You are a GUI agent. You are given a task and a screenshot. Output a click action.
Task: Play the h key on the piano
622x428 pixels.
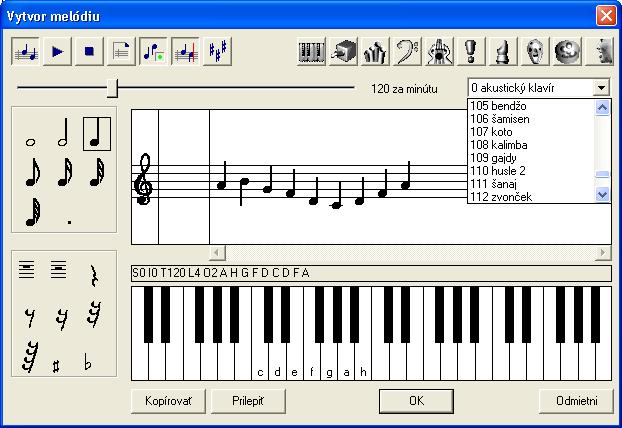[363, 362]
